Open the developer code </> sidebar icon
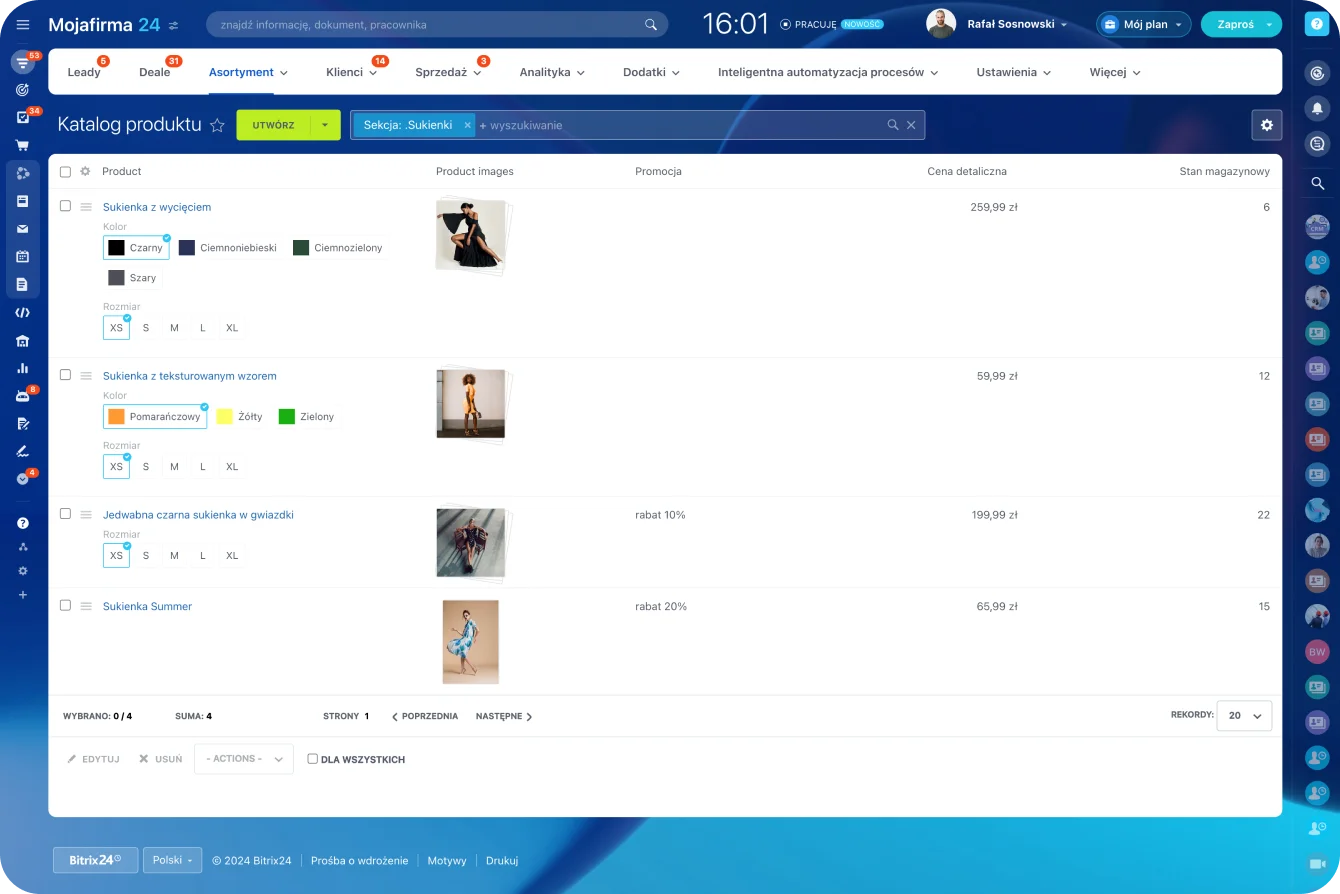 coord(22,312)
